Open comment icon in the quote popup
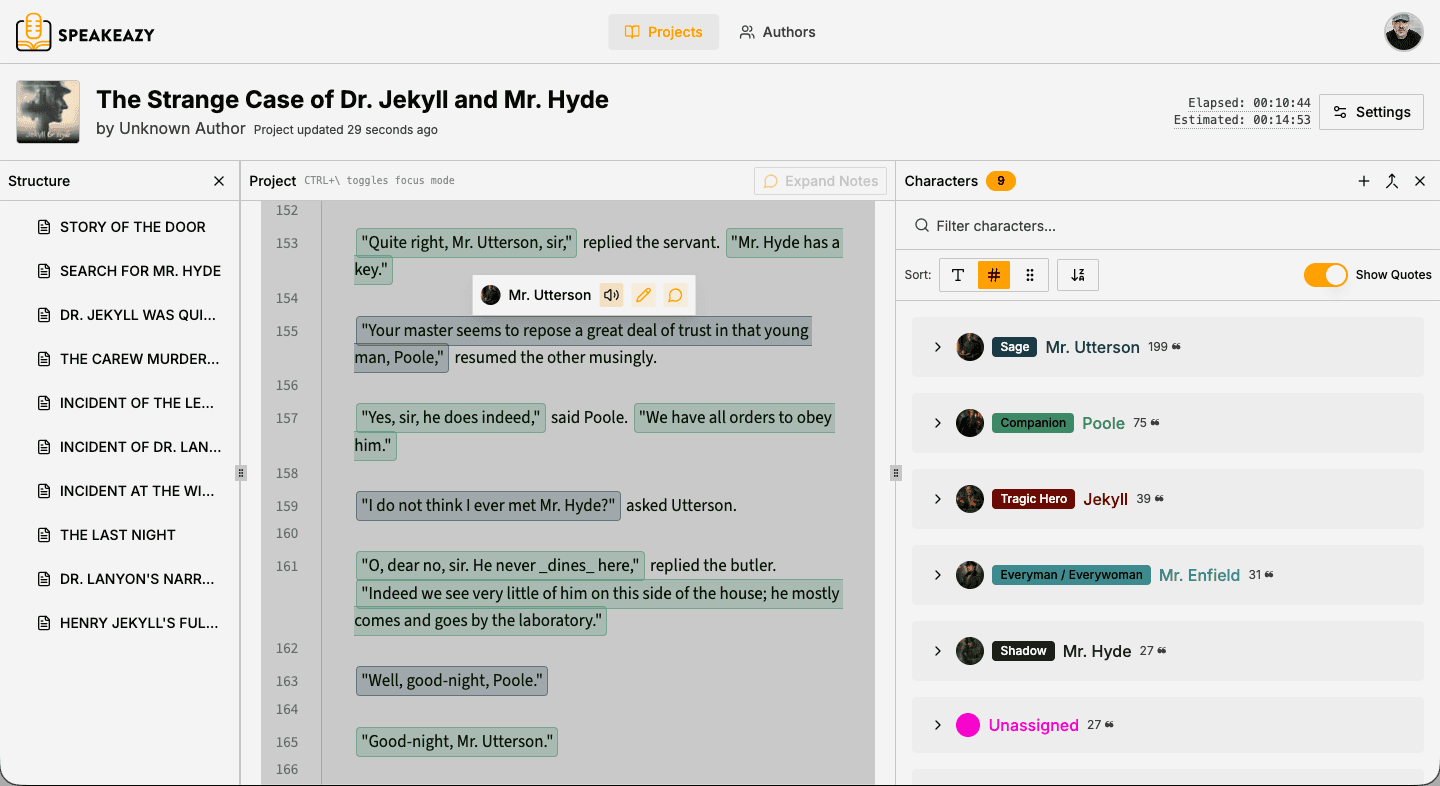Screen dimensions: 1440x786 [x=676, y=295]
